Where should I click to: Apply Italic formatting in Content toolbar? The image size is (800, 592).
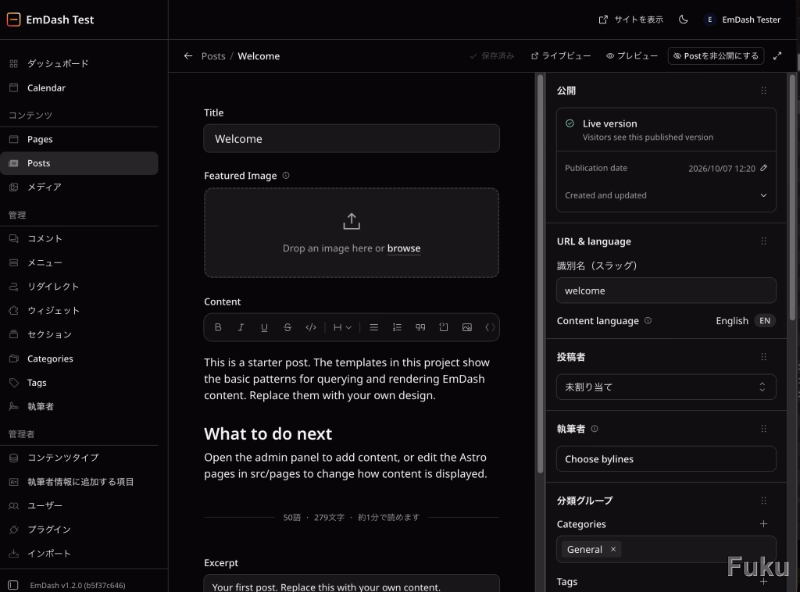(x=241, y=327)
